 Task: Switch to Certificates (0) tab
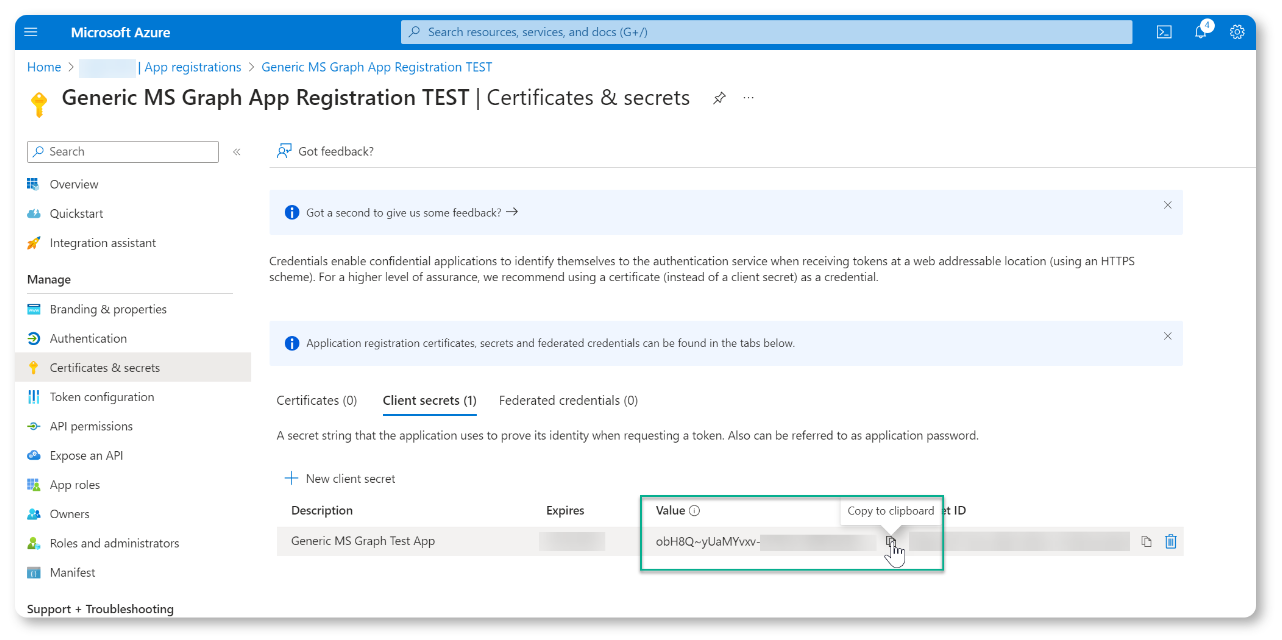(316, 400)
